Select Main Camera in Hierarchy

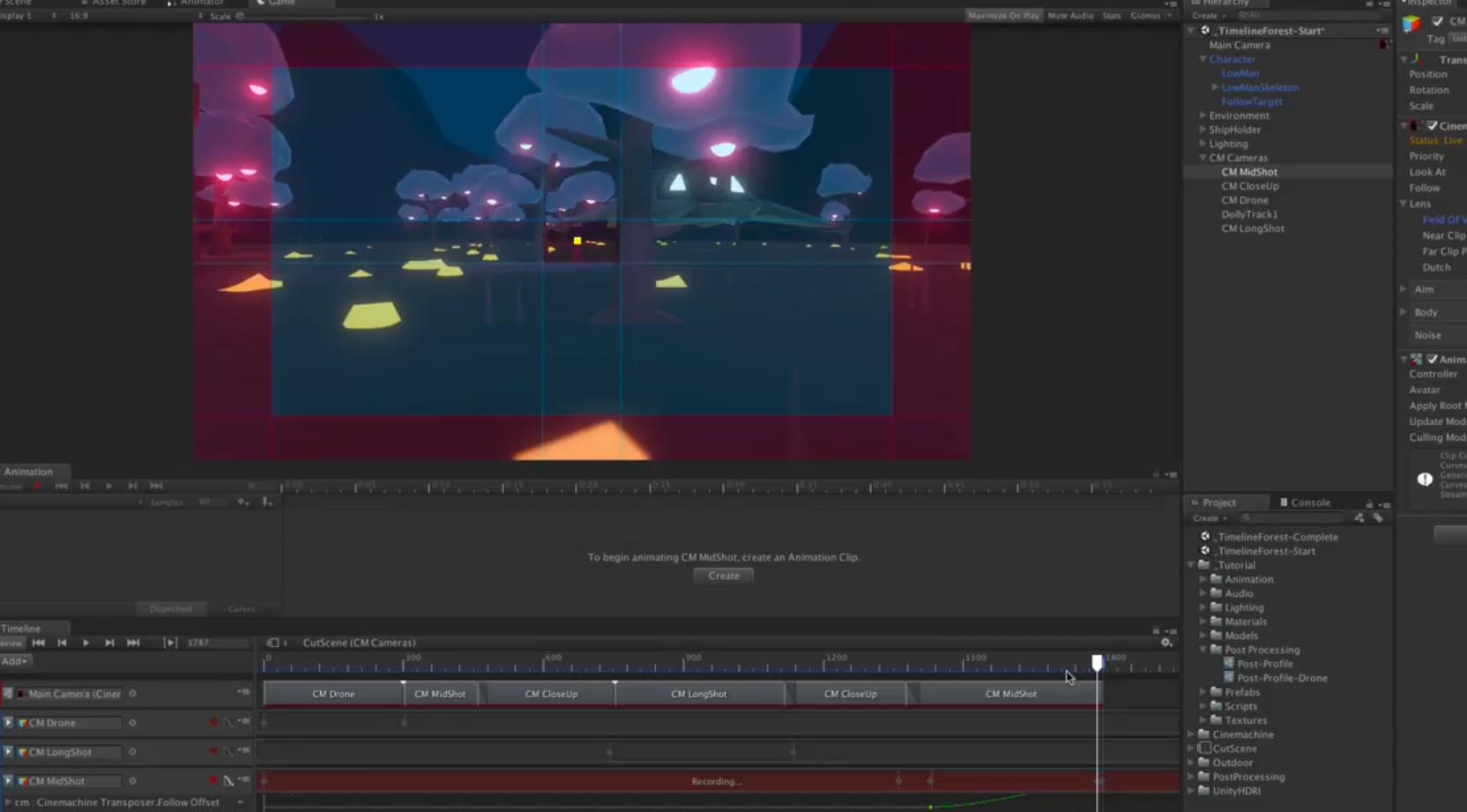pyautogui.click(x=1239, y=45)
